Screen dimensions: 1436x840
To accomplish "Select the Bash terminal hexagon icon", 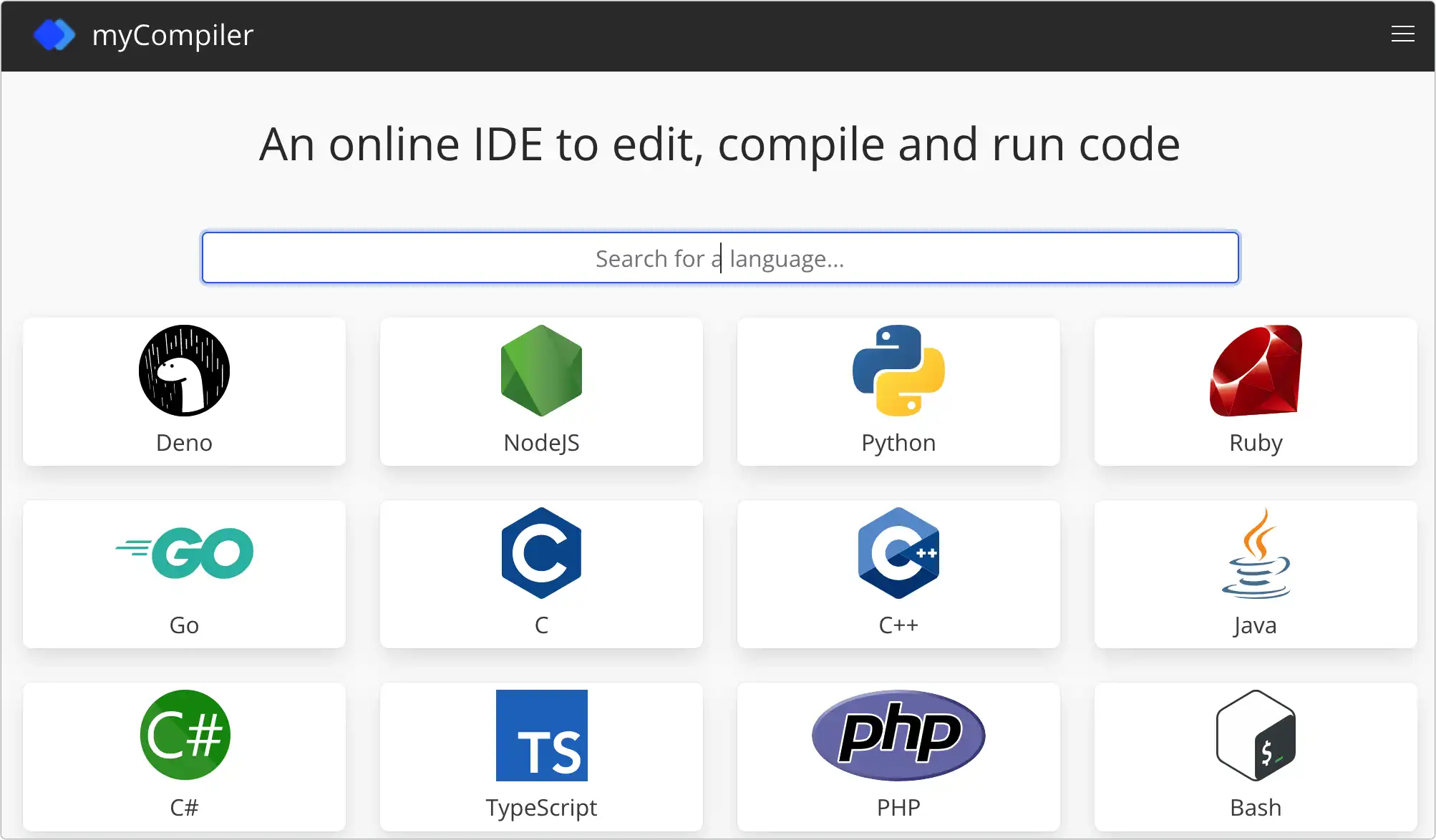I will pos(1256,735).
